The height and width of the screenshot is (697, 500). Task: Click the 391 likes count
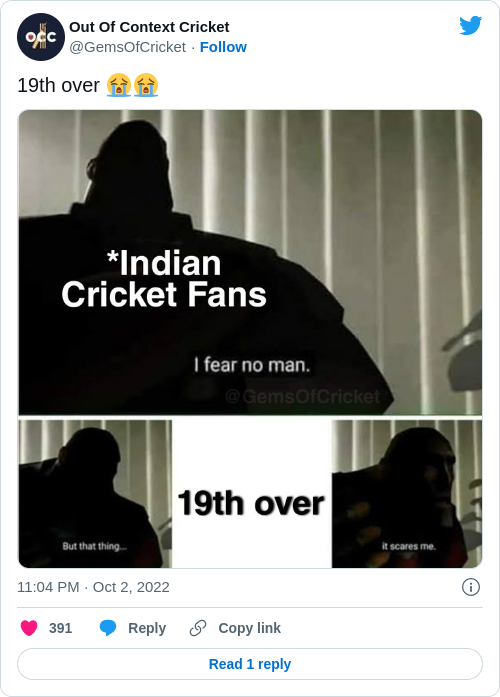[60, 628]
